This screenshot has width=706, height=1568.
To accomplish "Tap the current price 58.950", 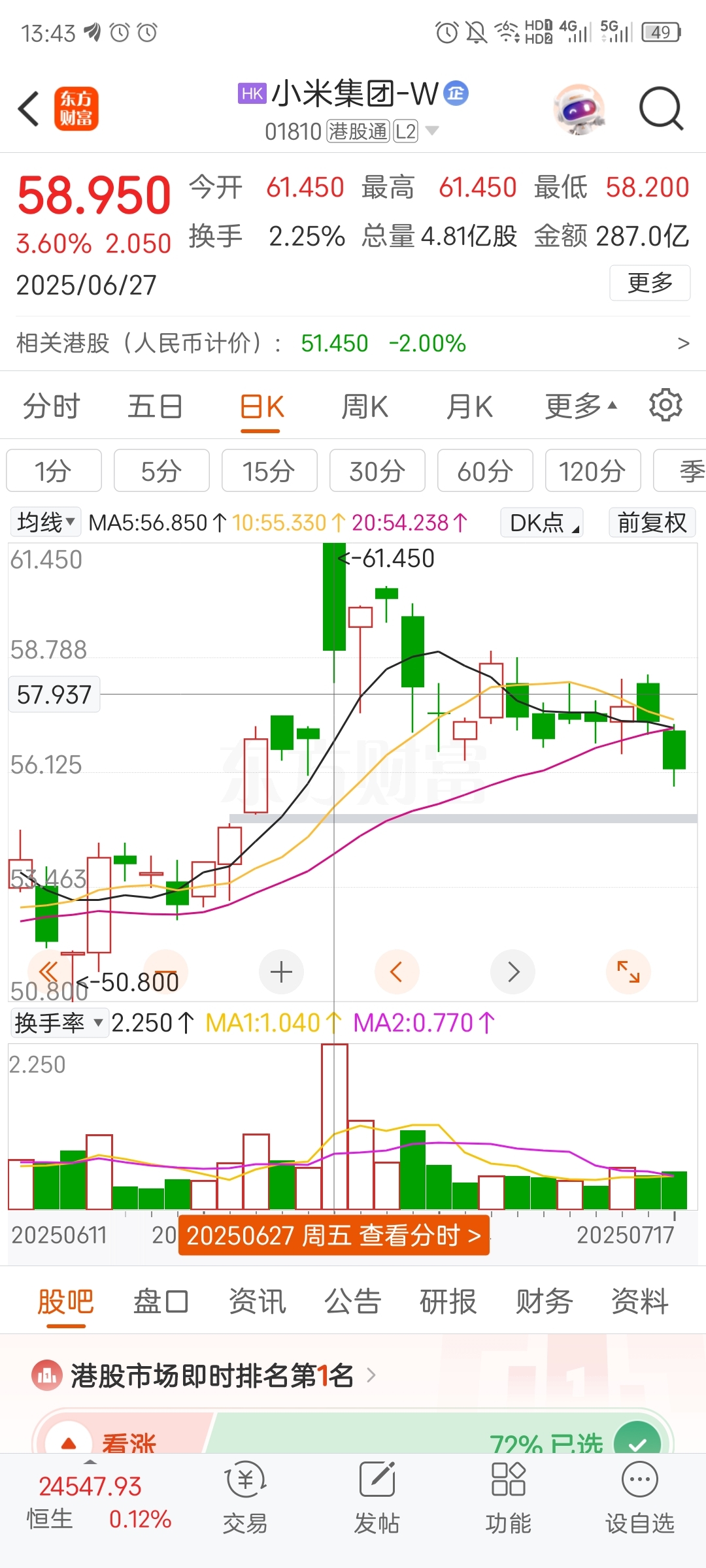I will click(x=94, y=195).
